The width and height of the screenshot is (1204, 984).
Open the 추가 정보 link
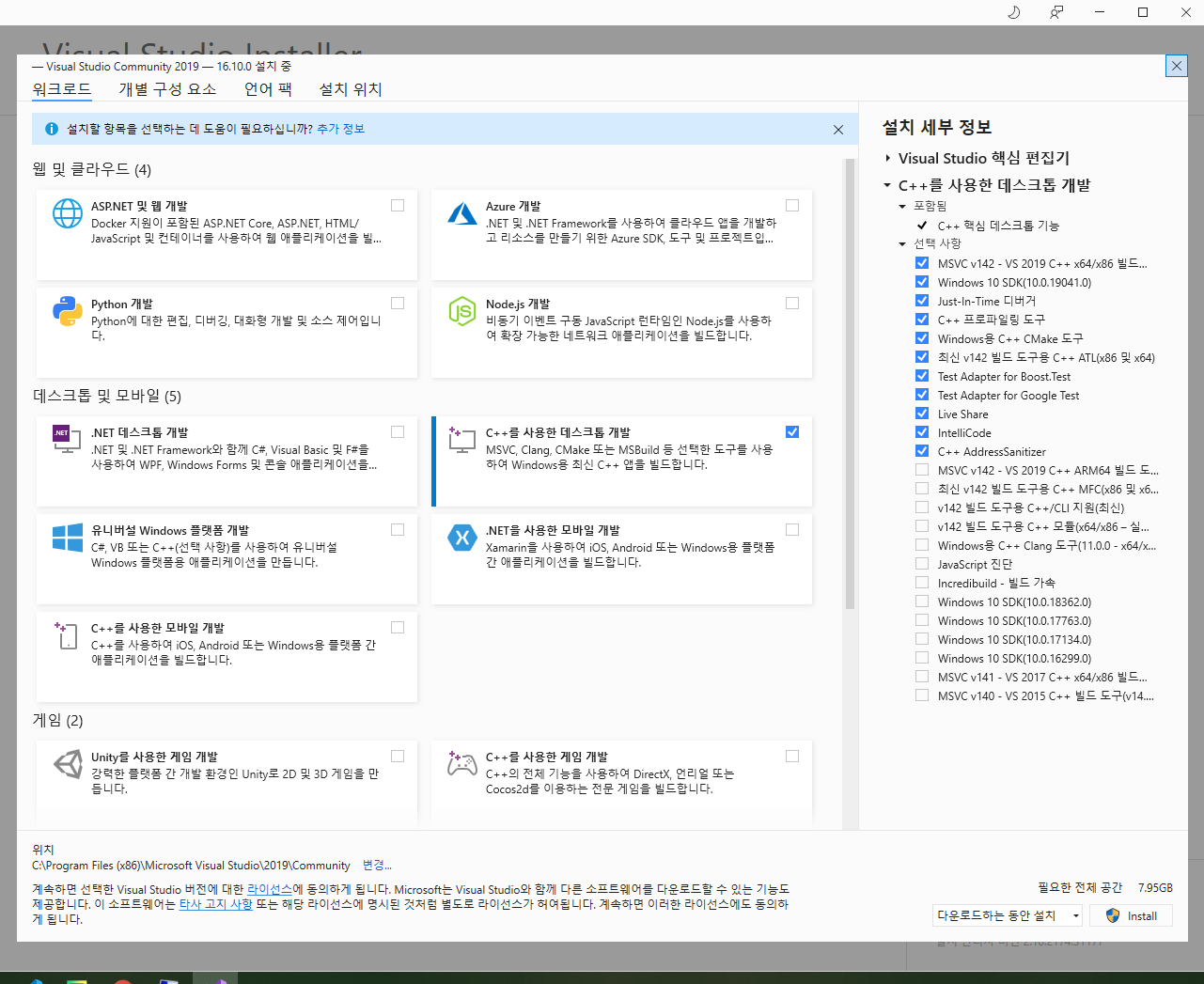tap(340, 129)
